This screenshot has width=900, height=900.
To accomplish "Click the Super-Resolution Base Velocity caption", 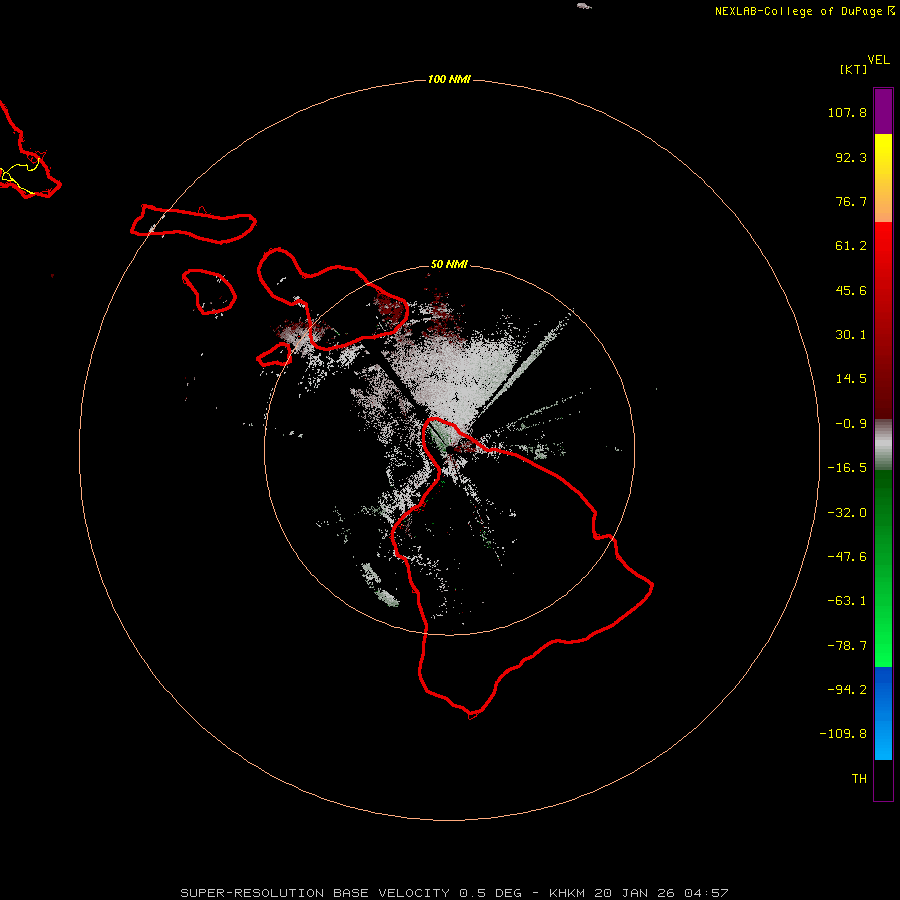I will [x=454, y=893].
